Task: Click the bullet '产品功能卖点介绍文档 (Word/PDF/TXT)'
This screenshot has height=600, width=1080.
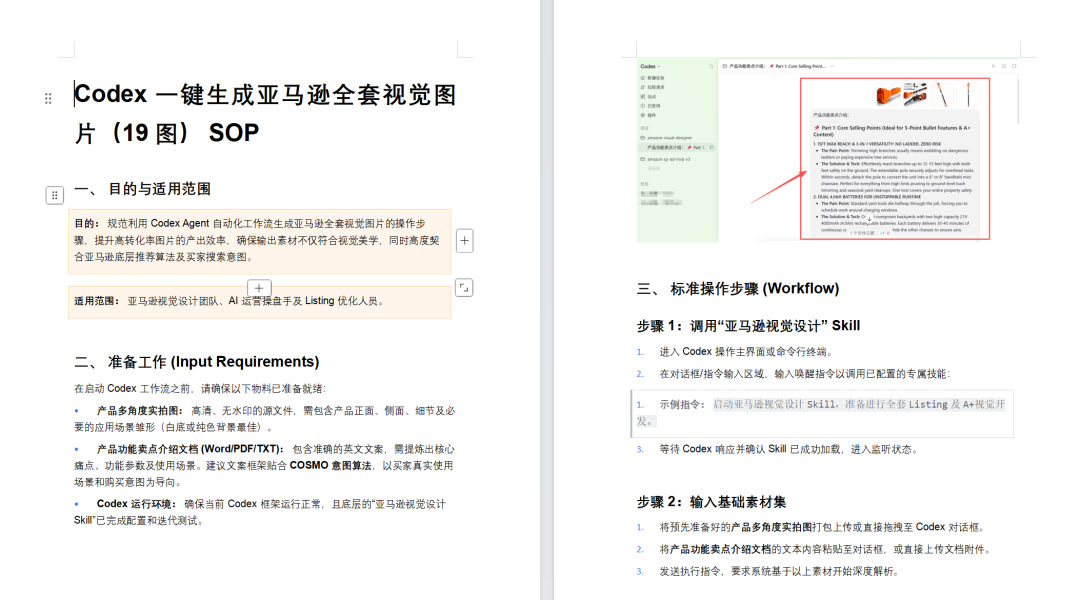Action: coord(264,466)
